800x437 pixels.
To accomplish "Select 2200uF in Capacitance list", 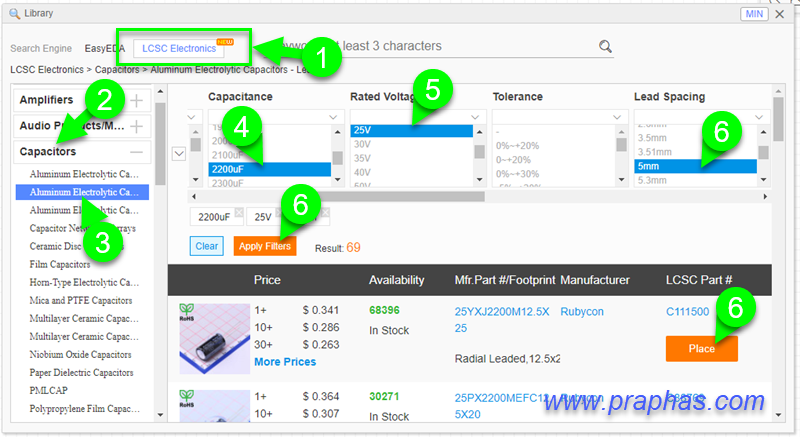I will (269, 169).
